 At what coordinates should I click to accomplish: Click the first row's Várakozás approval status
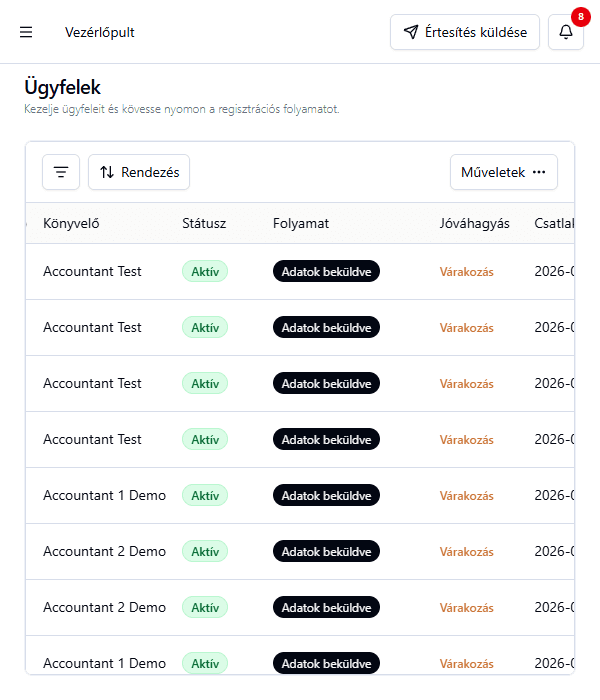[x=466, y=272]
